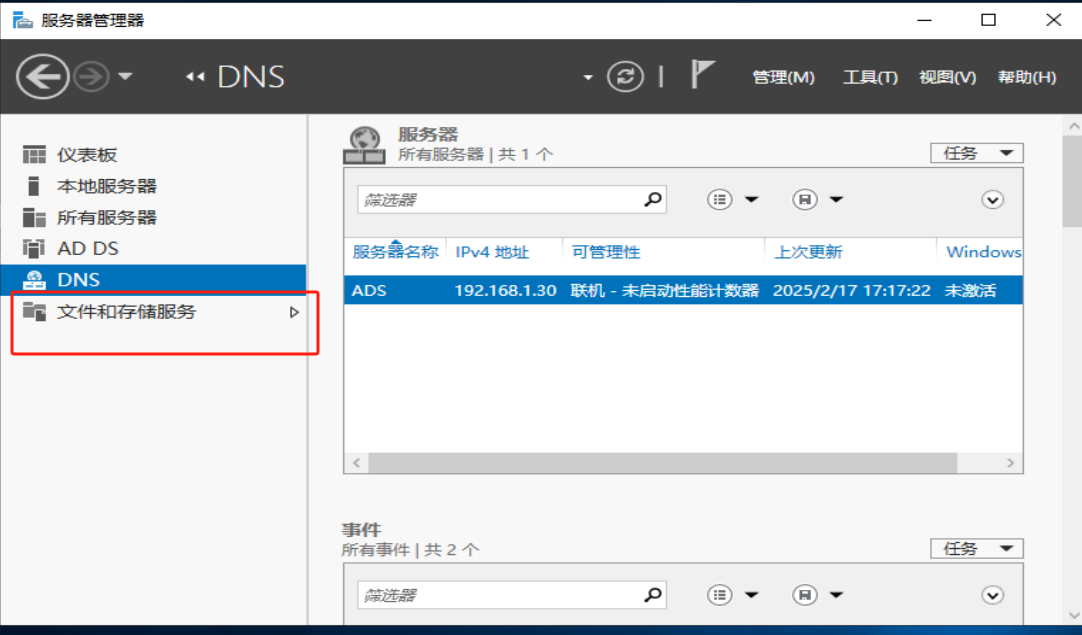Open navigation history dropdown beside forward arrow
1082x635 pixels.
coord(125,77)
